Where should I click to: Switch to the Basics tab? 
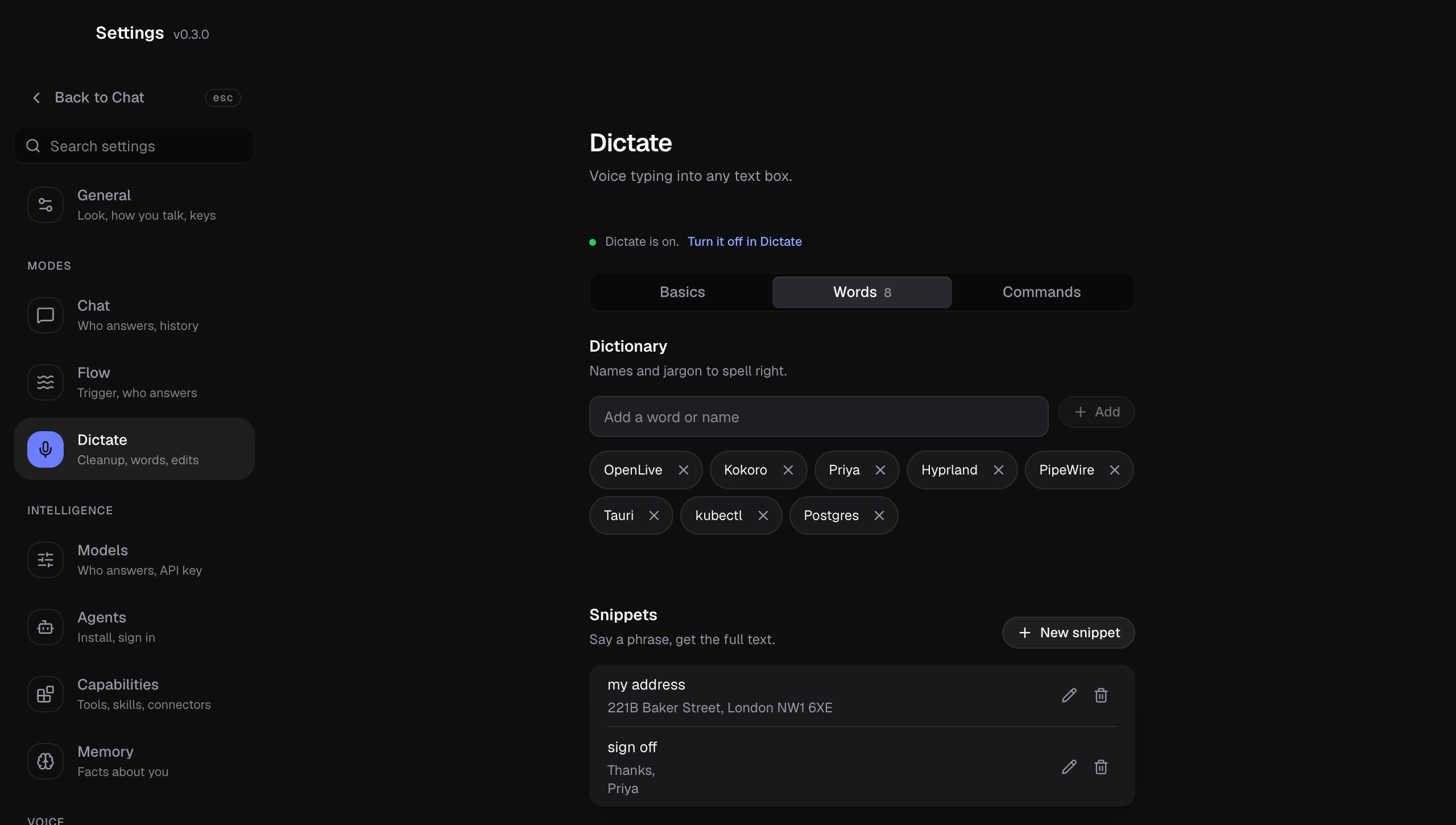click(682, 292)
